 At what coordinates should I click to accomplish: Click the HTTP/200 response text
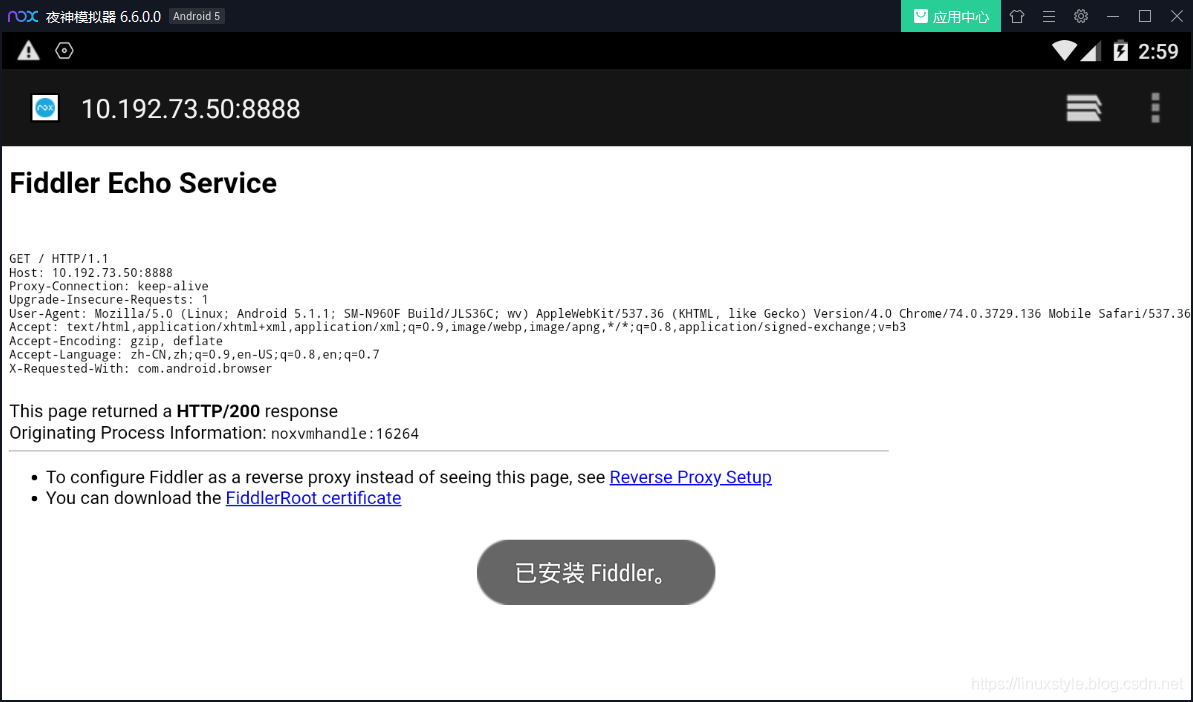tap(218, 411)
